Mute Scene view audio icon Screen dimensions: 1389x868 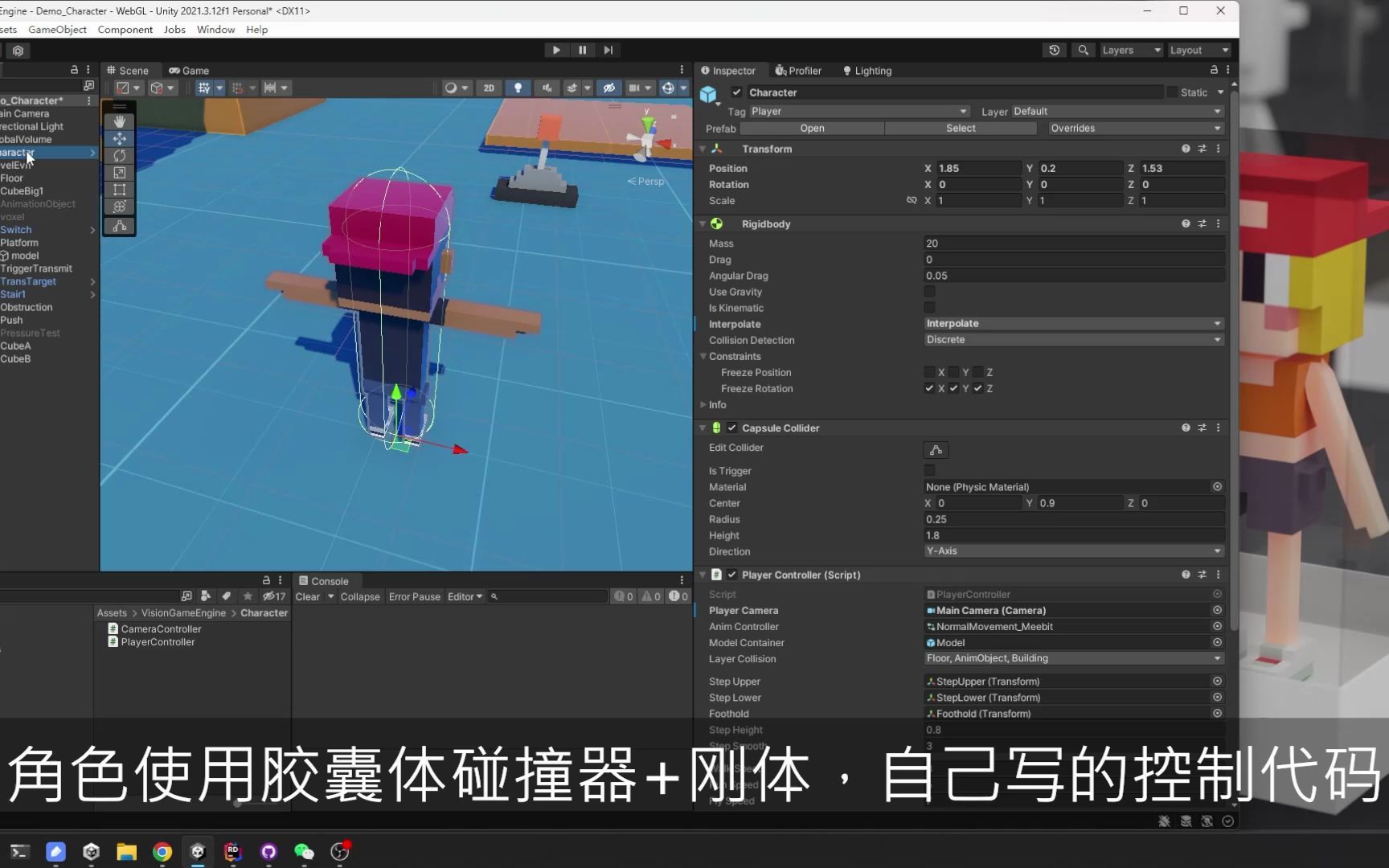(x=547, y=88)
